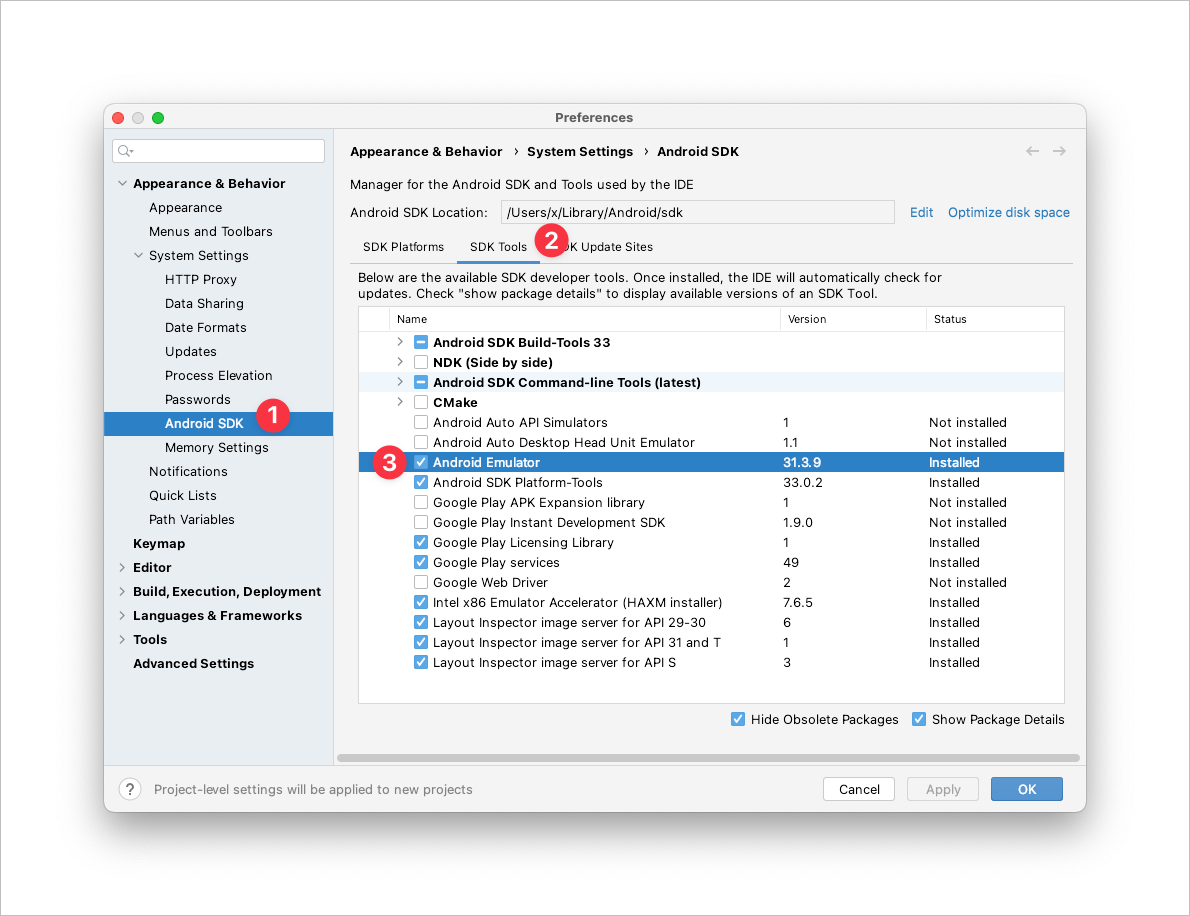Check Google Play Instant Development SDK
Viewport: 1190px width, 916px height.
[x=420, y=522]
